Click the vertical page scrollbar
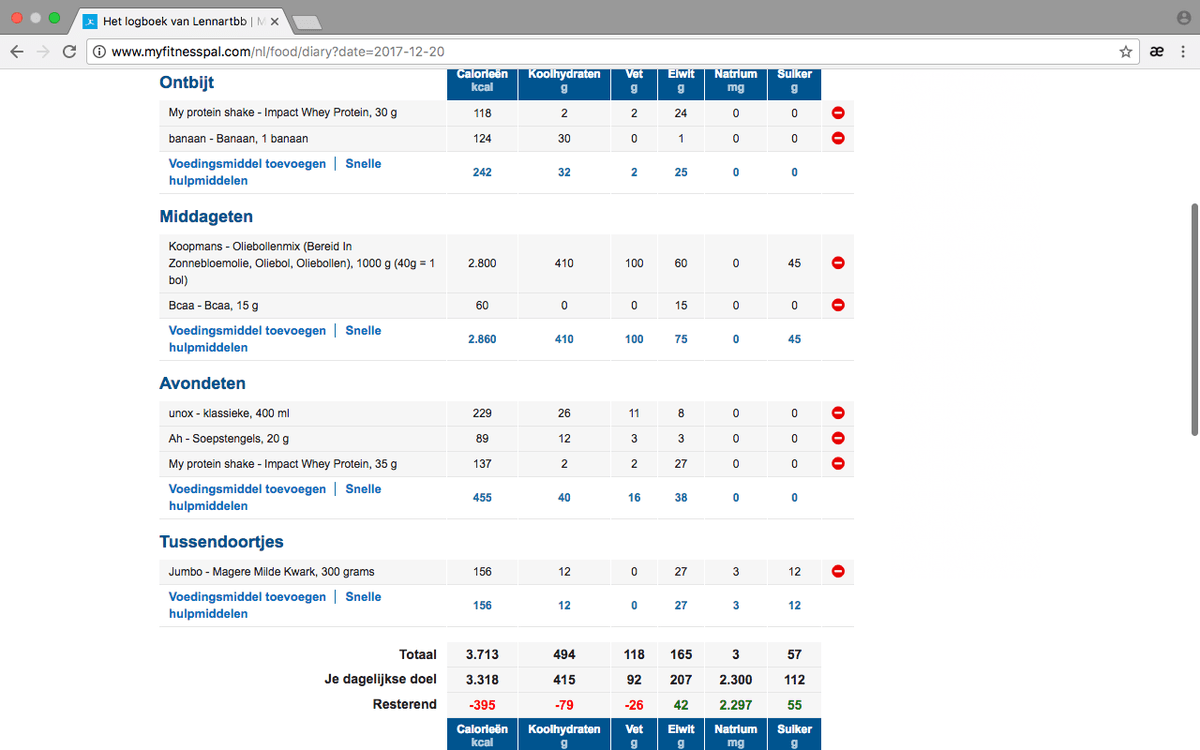The image size is (1200, 750). point(1193,320)
